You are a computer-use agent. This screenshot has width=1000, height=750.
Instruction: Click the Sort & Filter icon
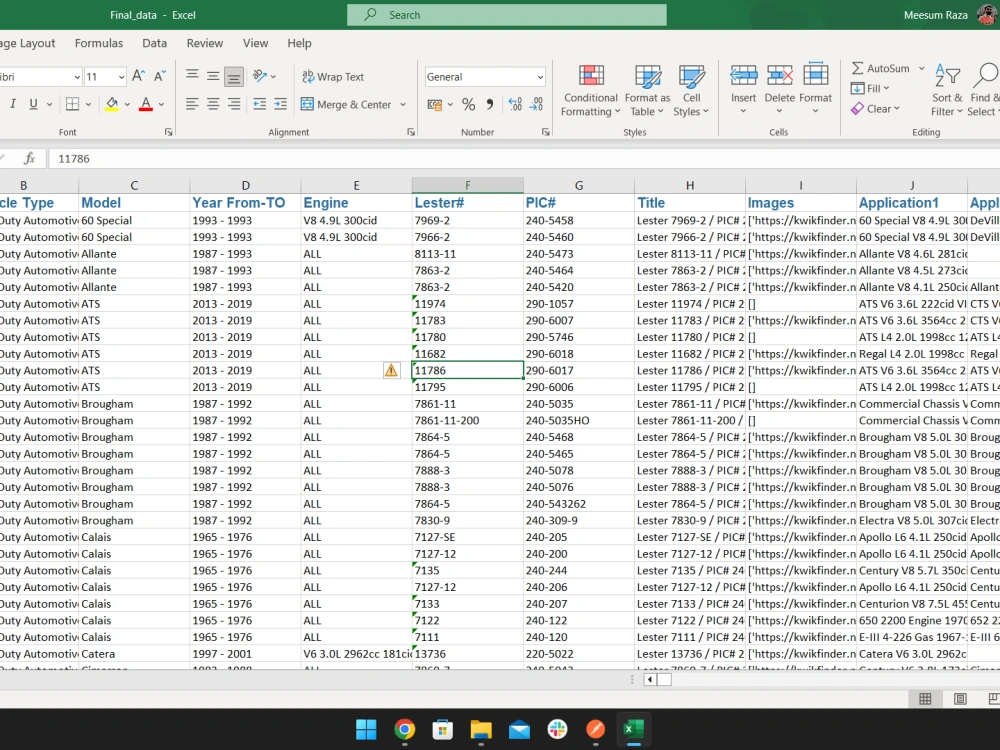click(x=946, y=89)
